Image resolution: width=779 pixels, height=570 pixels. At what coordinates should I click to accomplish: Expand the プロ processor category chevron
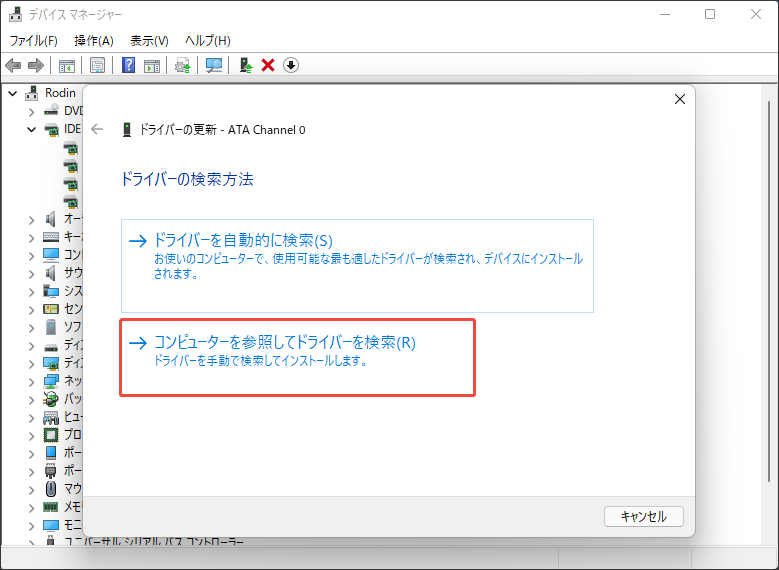[31, 435]
